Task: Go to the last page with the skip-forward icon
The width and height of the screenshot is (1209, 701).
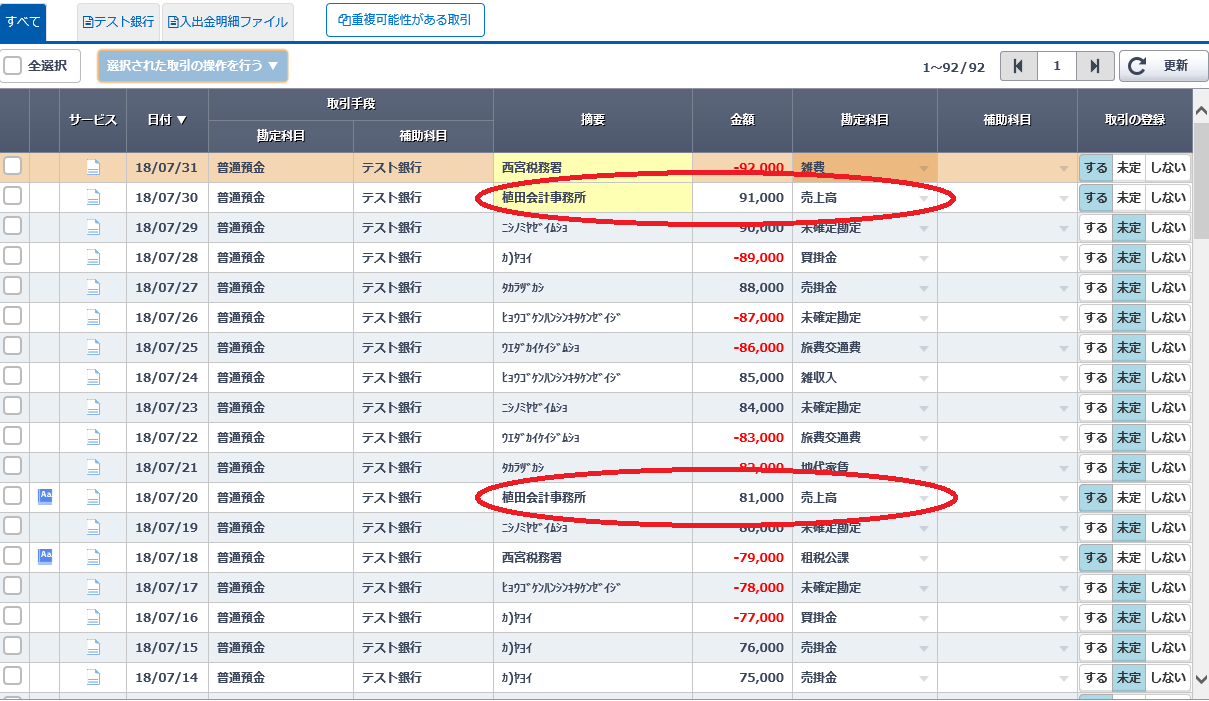Action: tap(1095, 66)
